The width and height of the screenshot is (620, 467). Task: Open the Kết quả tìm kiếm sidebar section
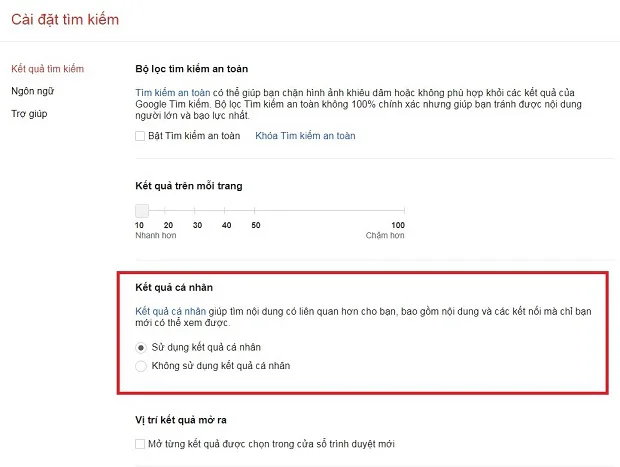[x=47, y=69]
